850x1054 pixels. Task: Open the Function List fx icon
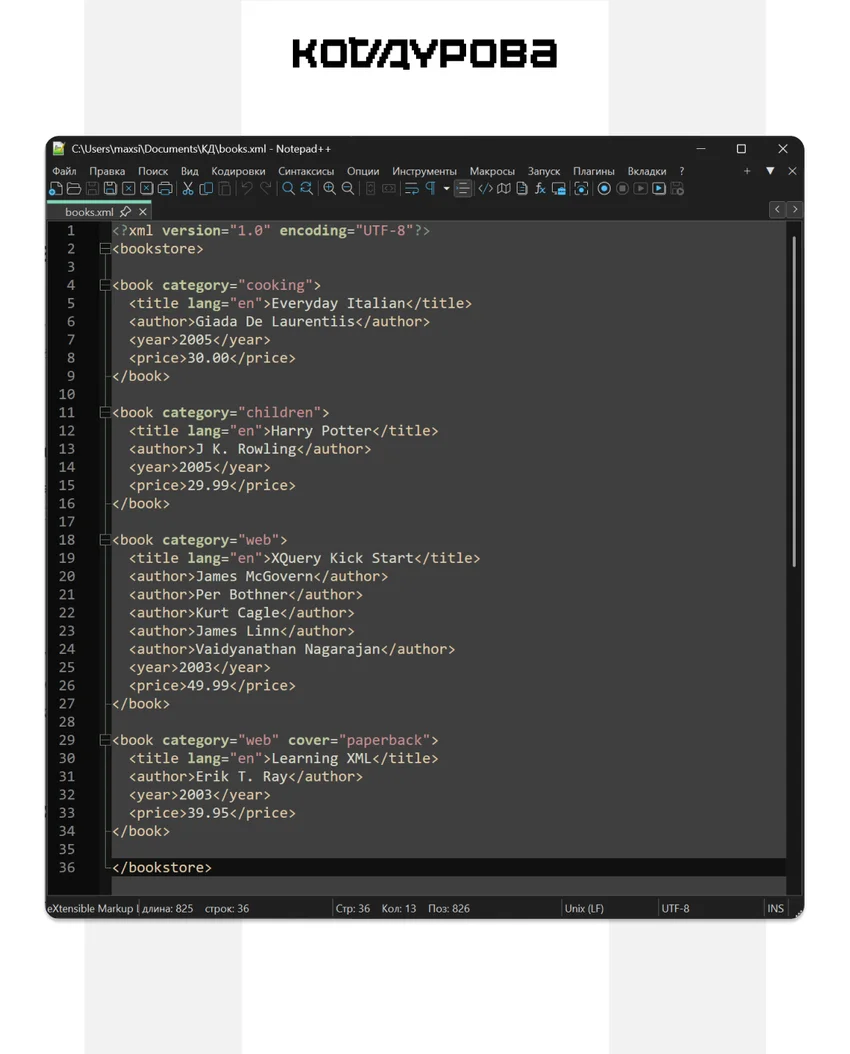pyautogui.click(x=540, y=189)
